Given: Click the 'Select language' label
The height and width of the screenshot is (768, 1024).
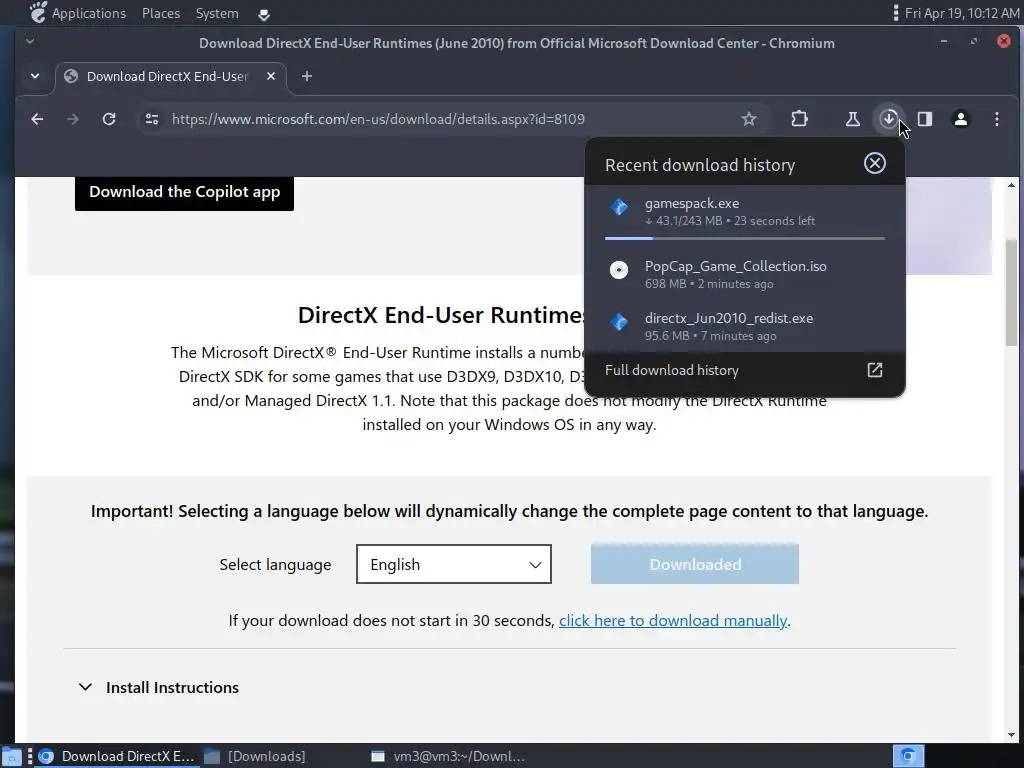Looking at the screenshot, I should click(275, 564).
